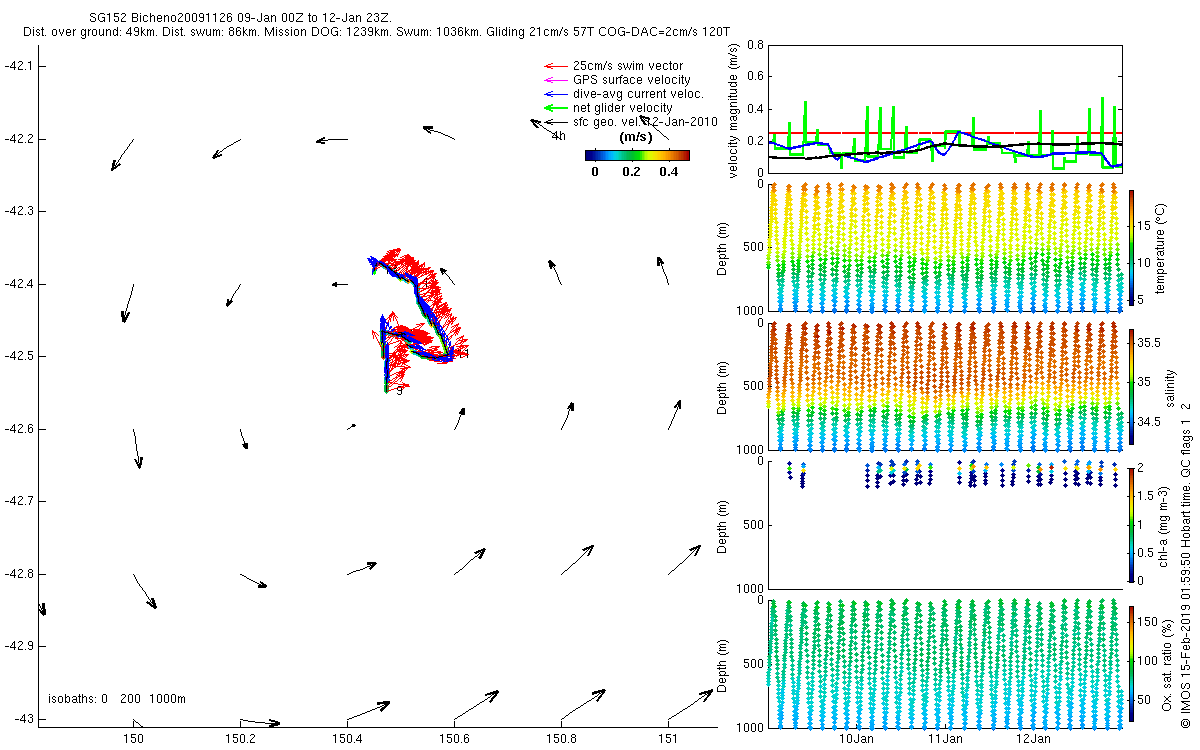Click map longitude tick '150'
The width and height of the screenshot is (1200, 750).
133,738
